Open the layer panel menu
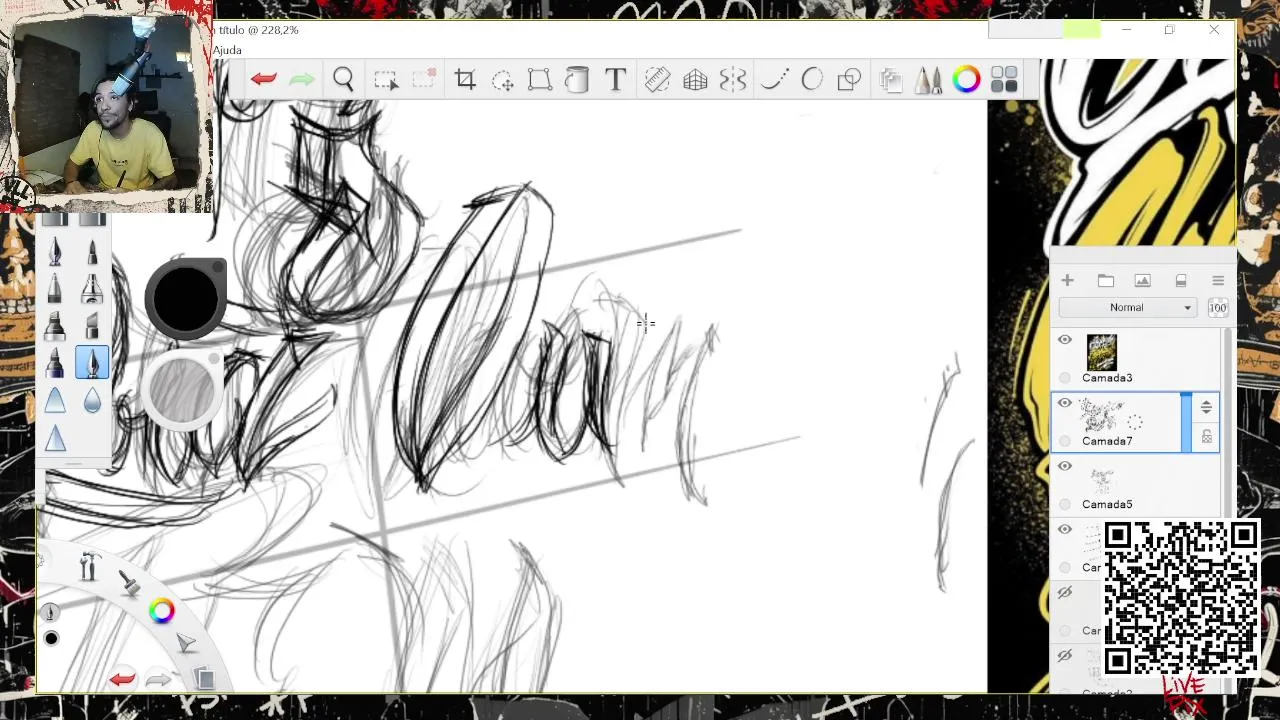This screenshot has width=1280, height=720. 1218,281
